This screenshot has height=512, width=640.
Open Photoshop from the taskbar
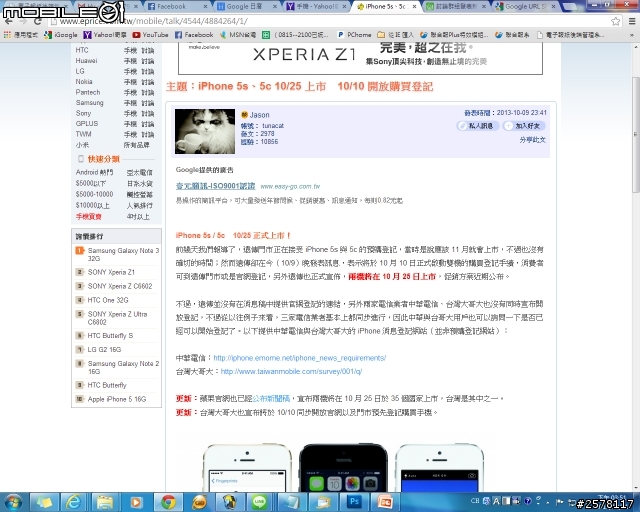(x=354, y=502)
